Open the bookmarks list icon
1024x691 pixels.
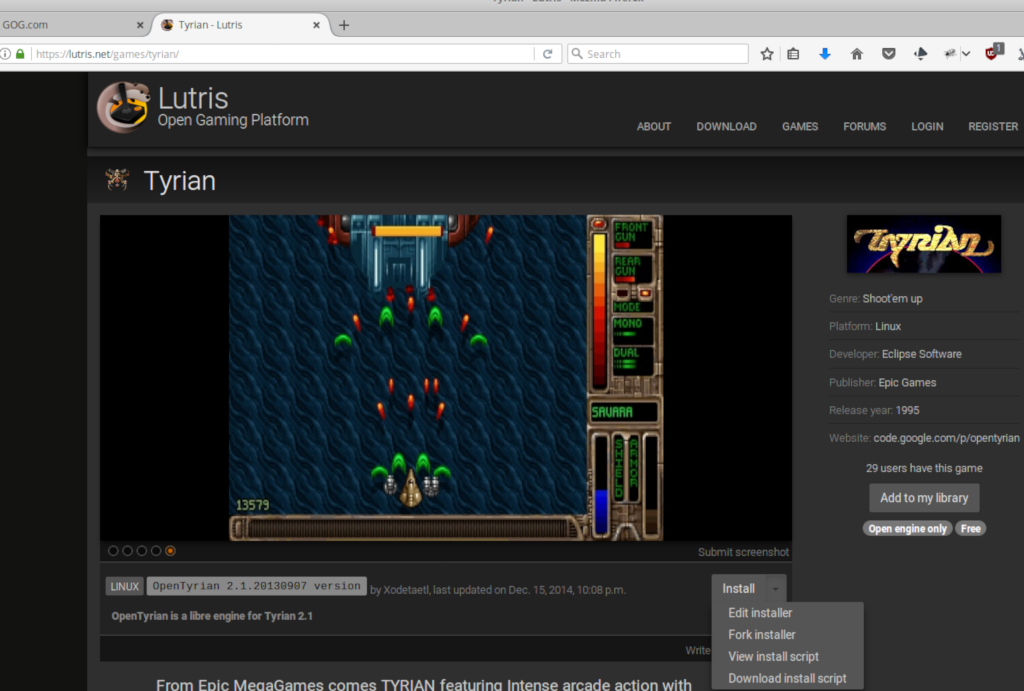(793, 54)
